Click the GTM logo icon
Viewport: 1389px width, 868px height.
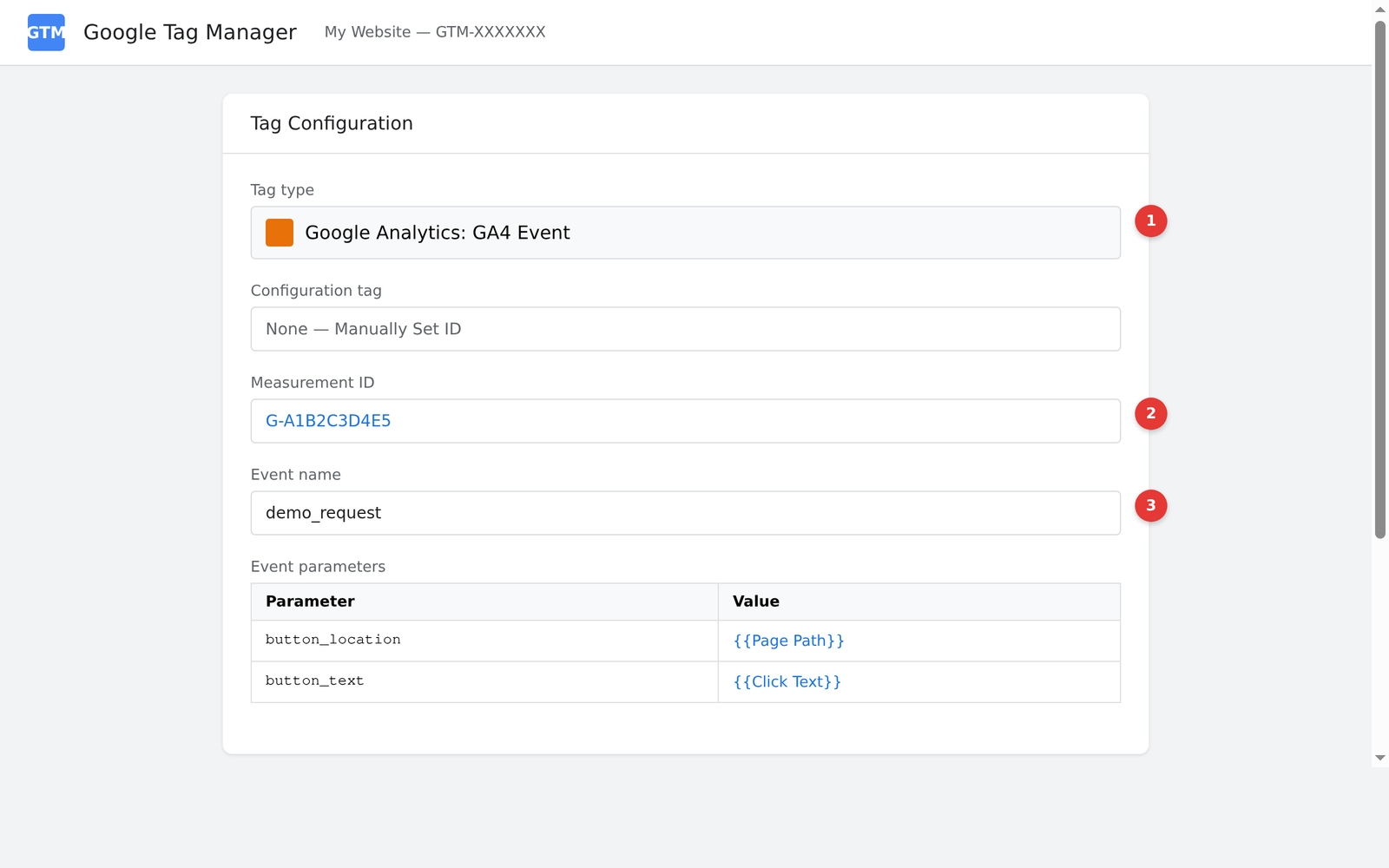point(45,32)
